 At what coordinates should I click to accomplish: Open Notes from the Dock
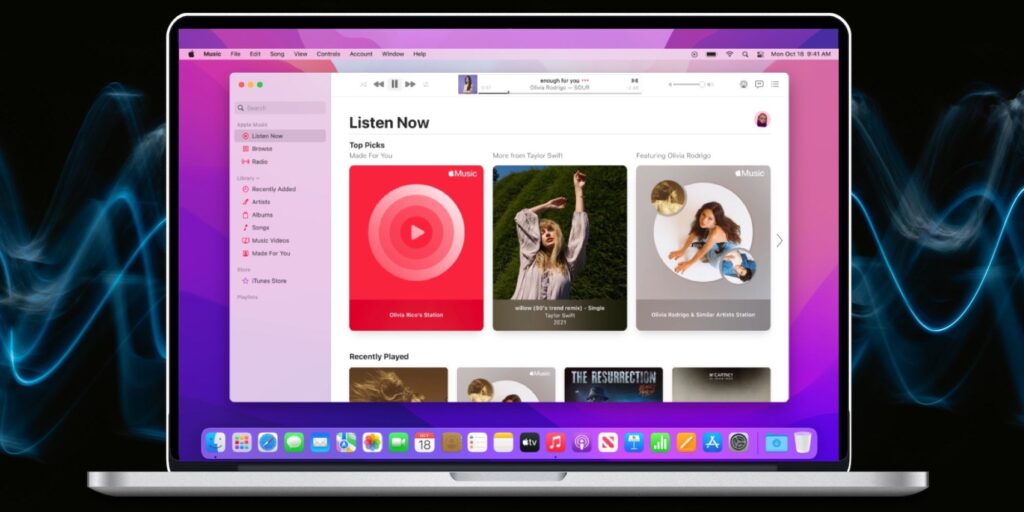click(x=504, y=442)
